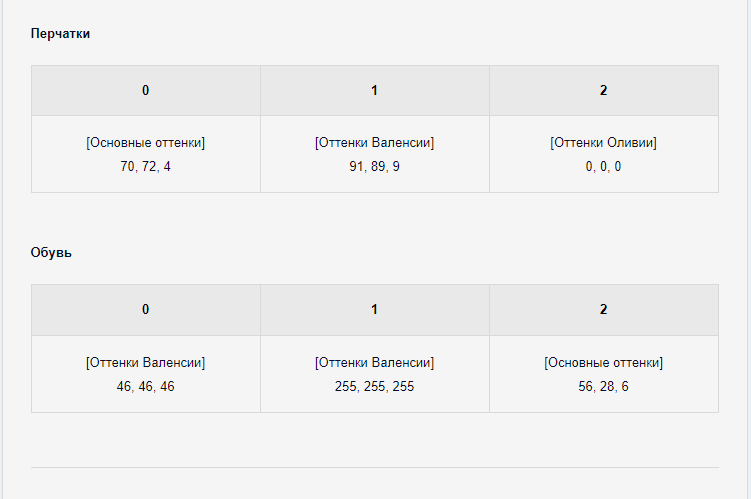This screenshot has height=499, width=751.
Task: Click [Основные оттенки] label in Перчатки table
Action: click(146, 143)
